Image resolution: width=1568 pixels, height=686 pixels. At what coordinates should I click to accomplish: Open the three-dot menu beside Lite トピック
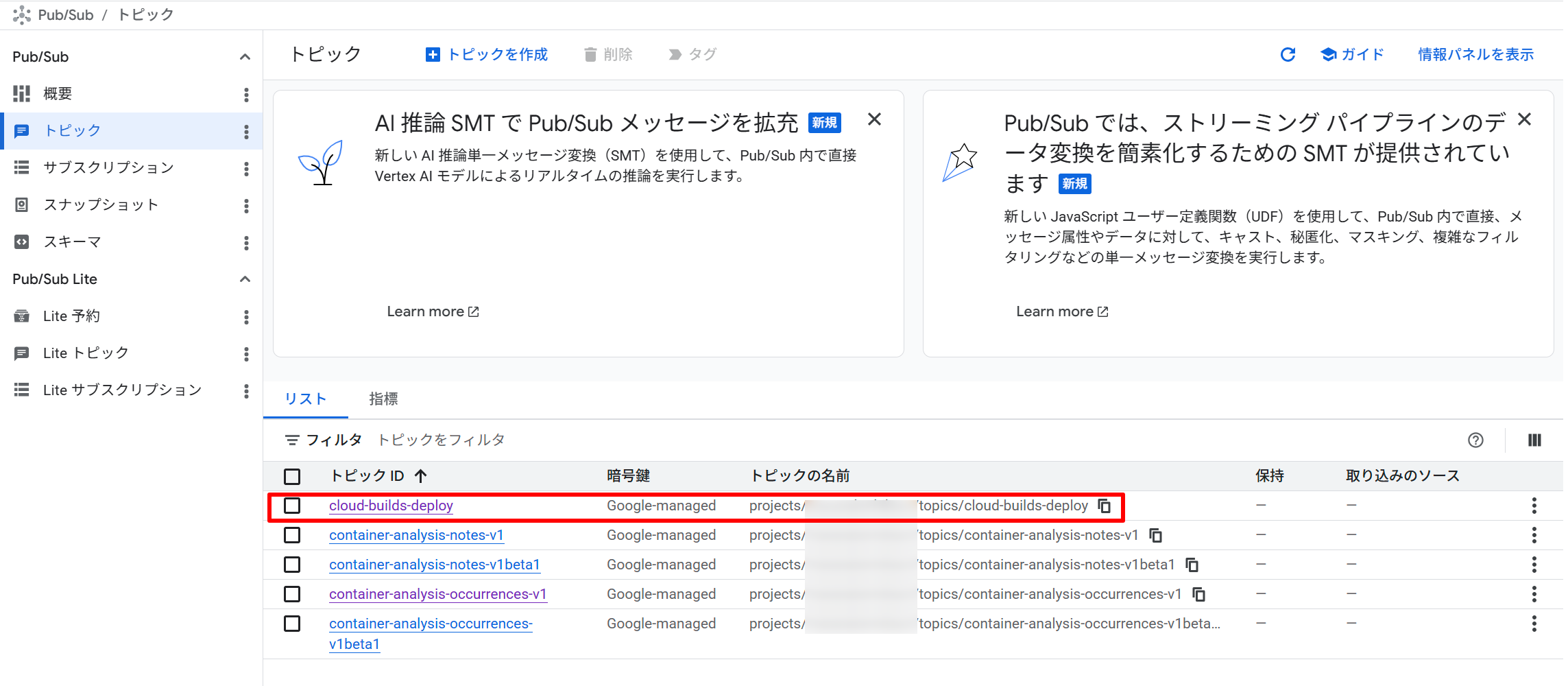point(246,354)
